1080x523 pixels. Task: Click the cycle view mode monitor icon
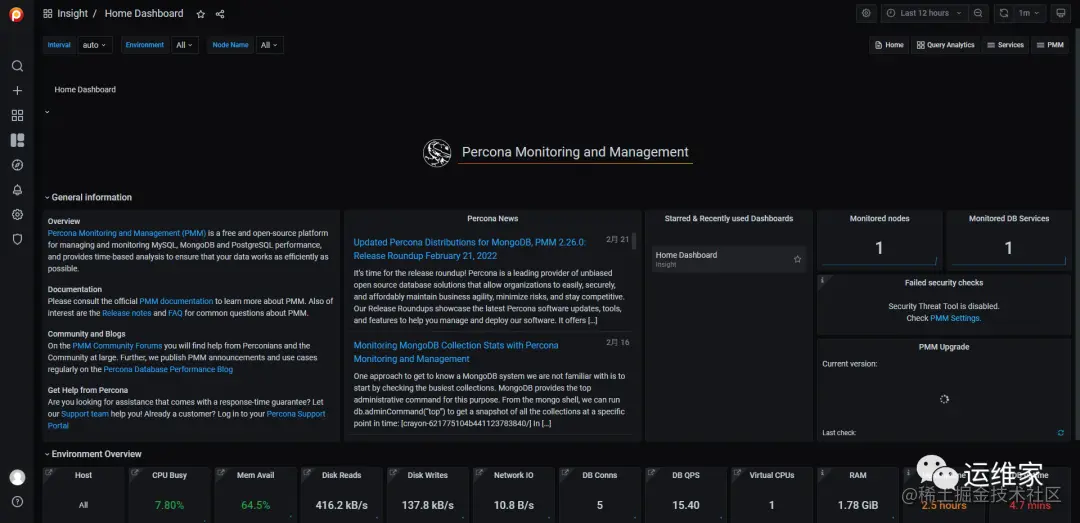coord(1061,13)
